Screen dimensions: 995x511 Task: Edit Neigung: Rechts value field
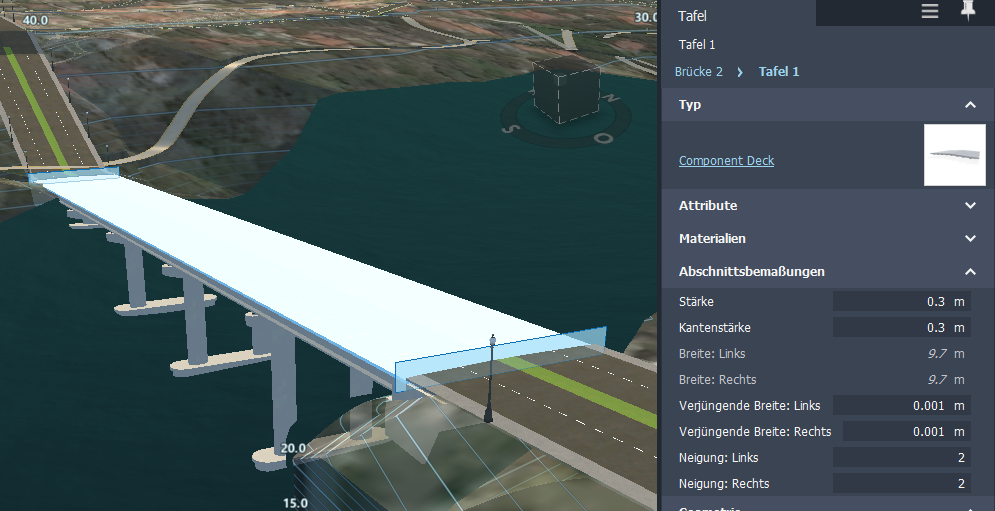click(901, 484)
